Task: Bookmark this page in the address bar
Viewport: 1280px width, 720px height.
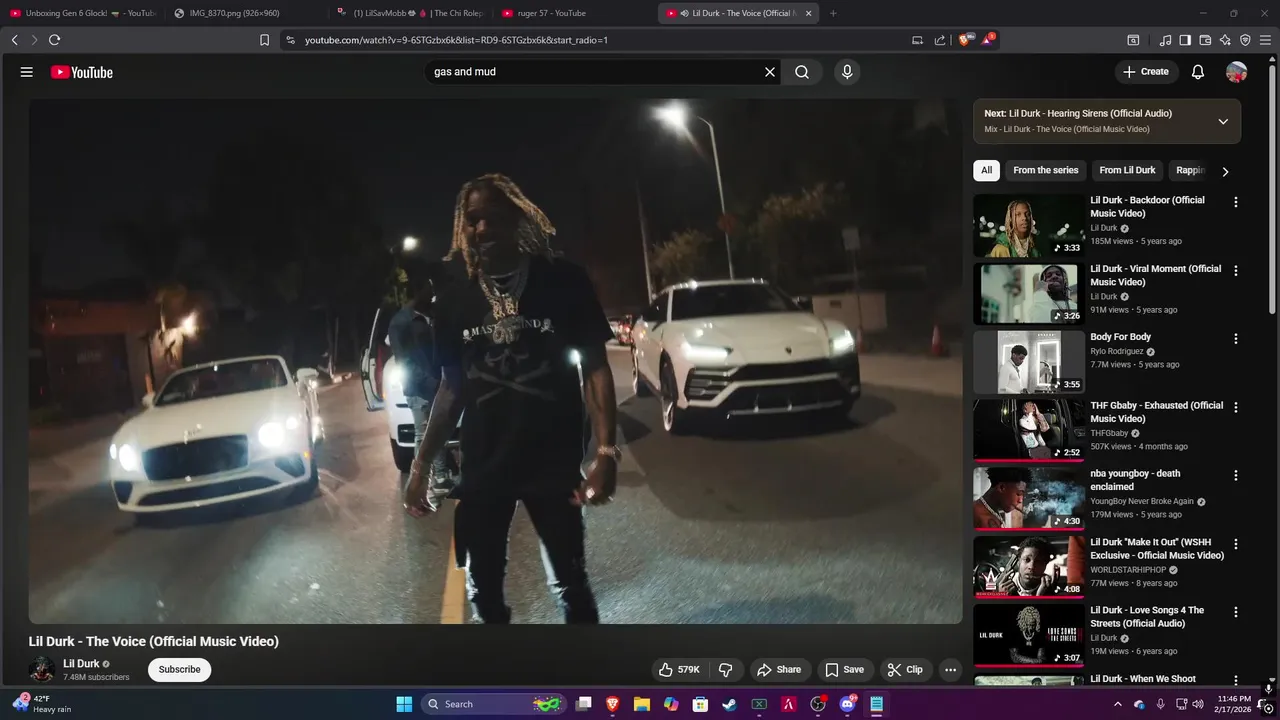Action: (264, 40)
